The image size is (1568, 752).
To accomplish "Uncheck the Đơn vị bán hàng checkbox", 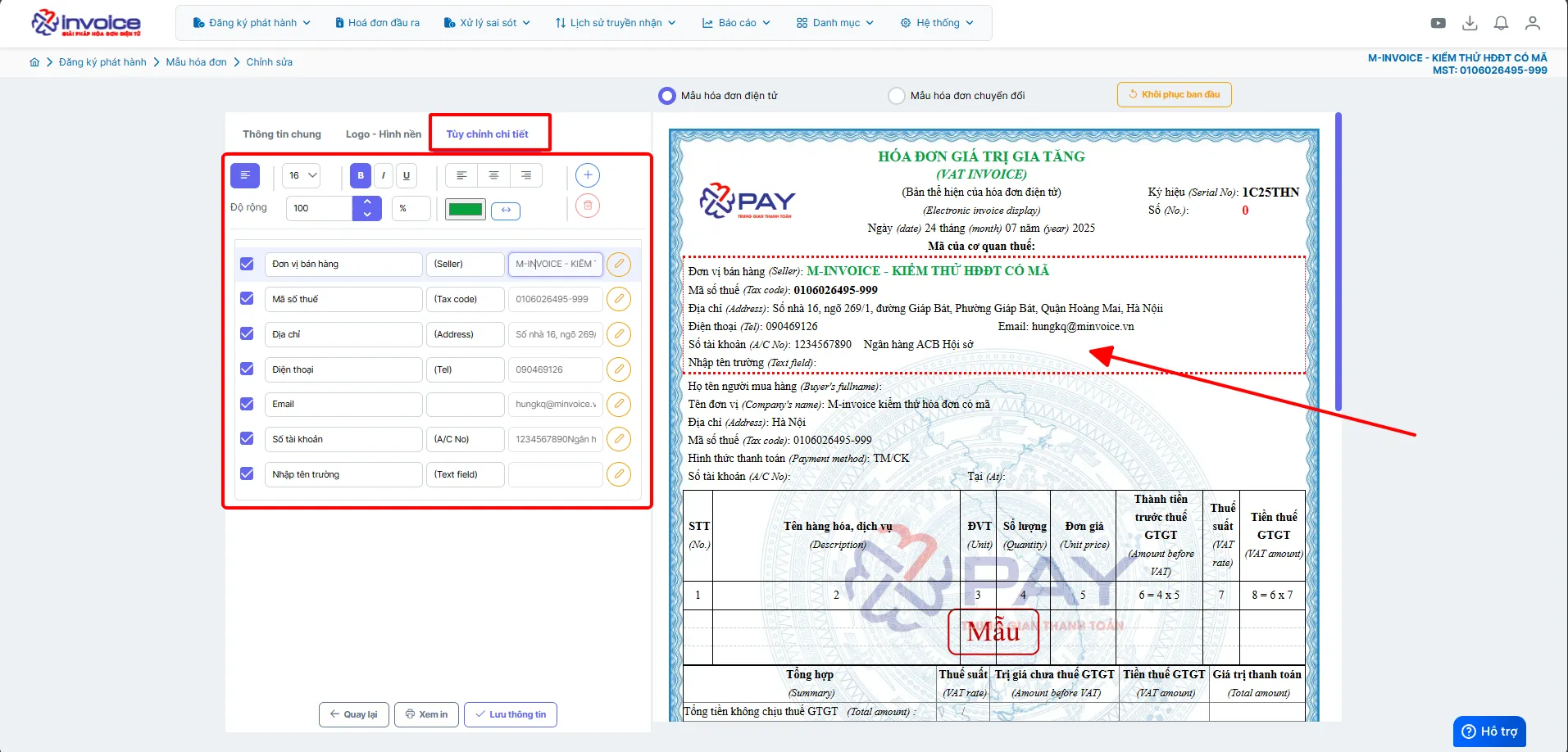I will pos(247,264).
